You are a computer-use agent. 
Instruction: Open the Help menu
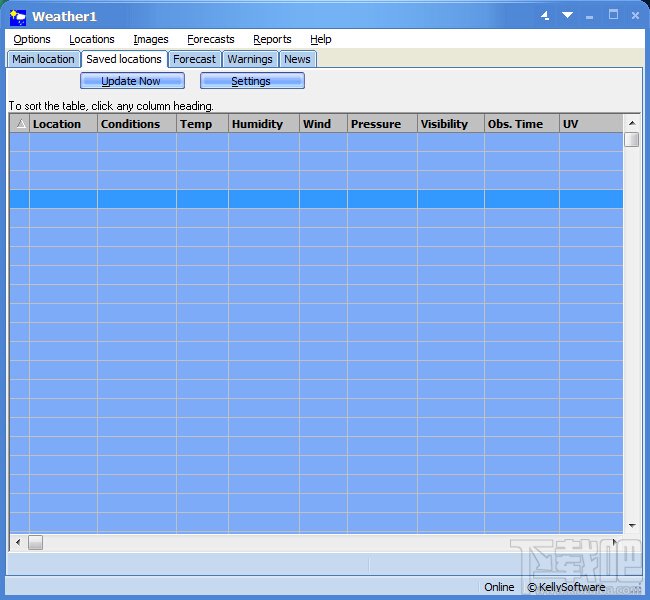[321, 39]
